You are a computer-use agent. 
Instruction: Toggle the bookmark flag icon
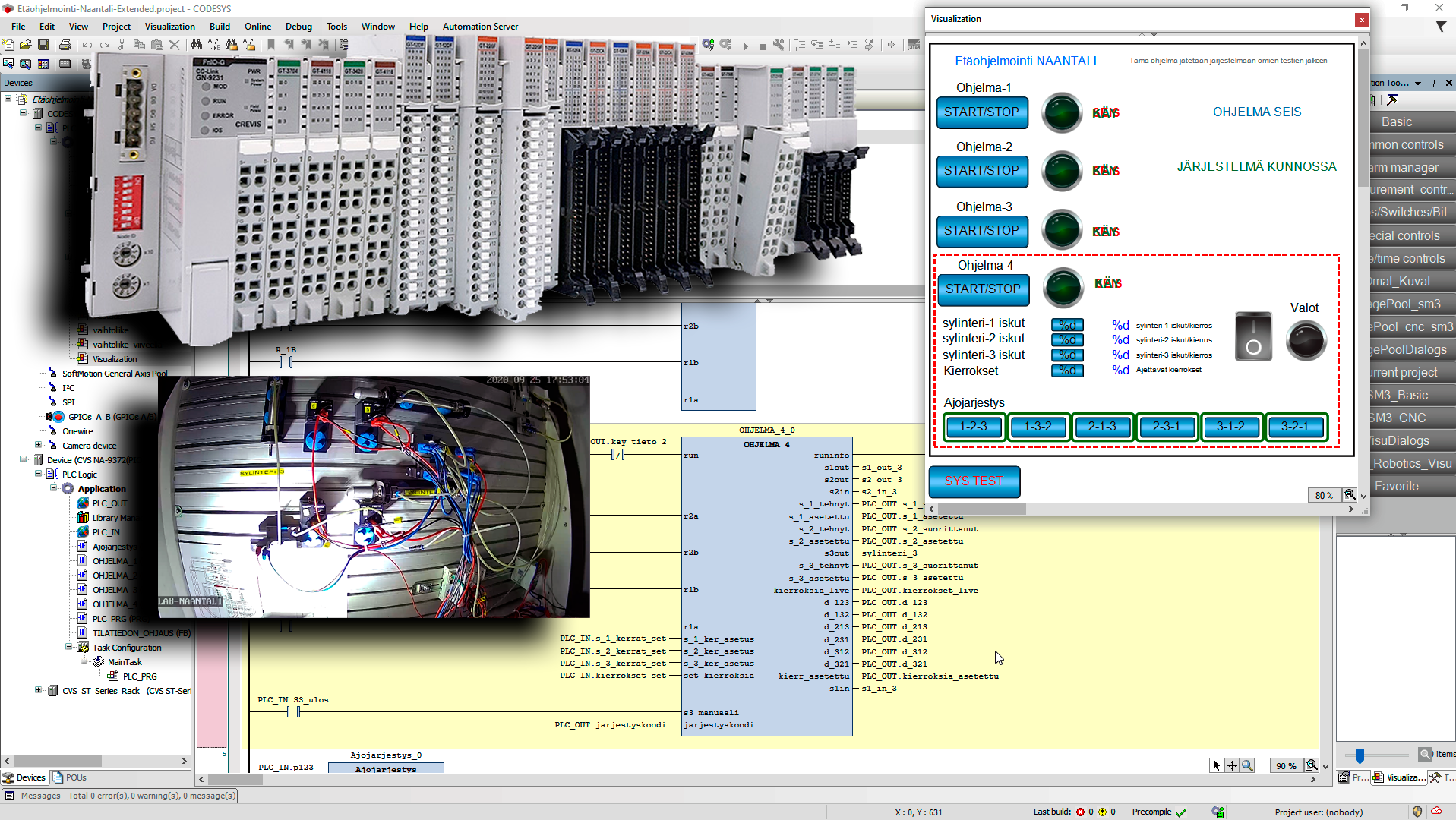click(x=271, y=46)
